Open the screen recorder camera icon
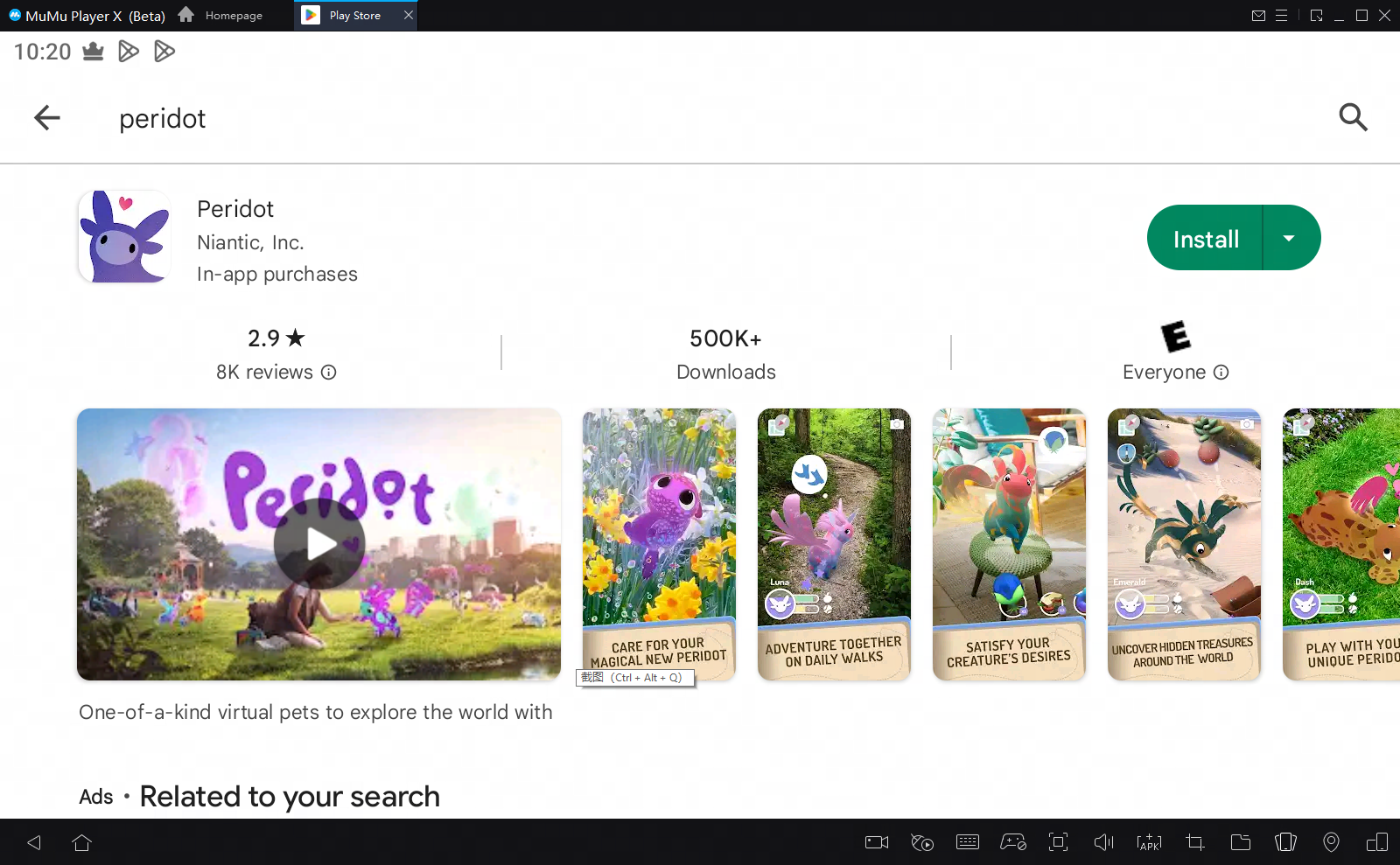The image size is (1400, 865). click(x=877, y=842)
